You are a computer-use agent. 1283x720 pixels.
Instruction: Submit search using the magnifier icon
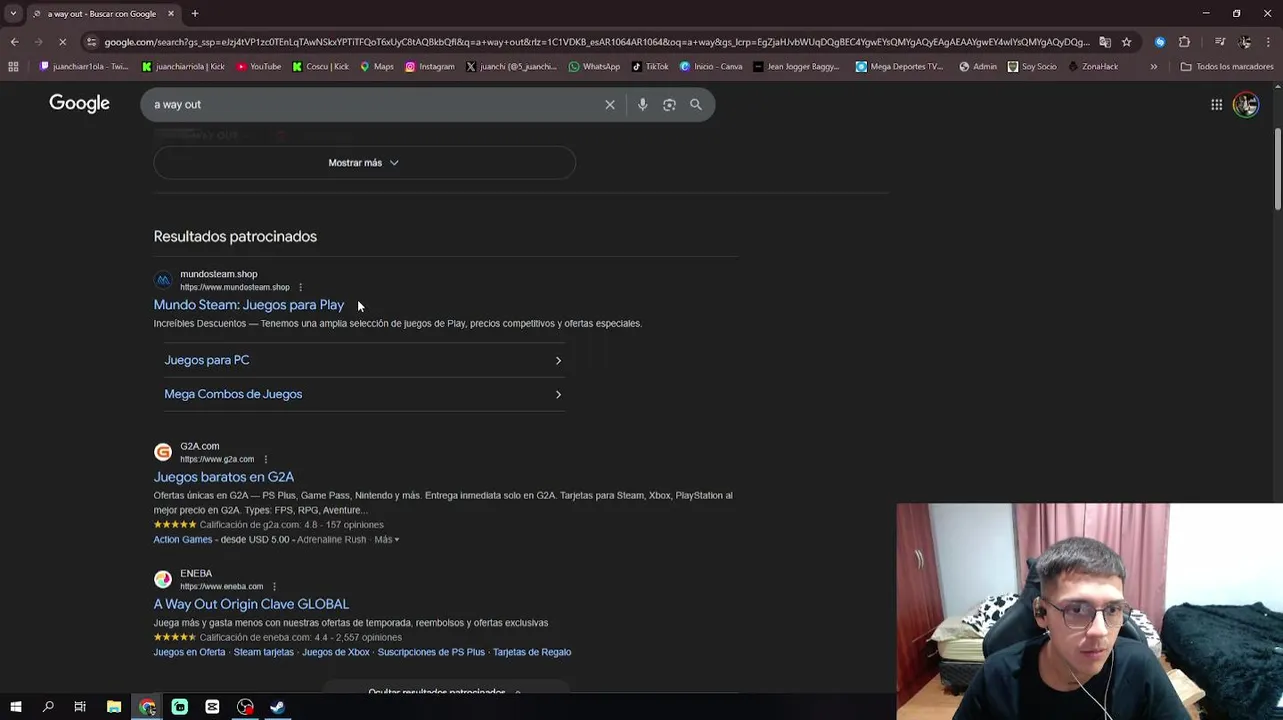pos(696,104)
